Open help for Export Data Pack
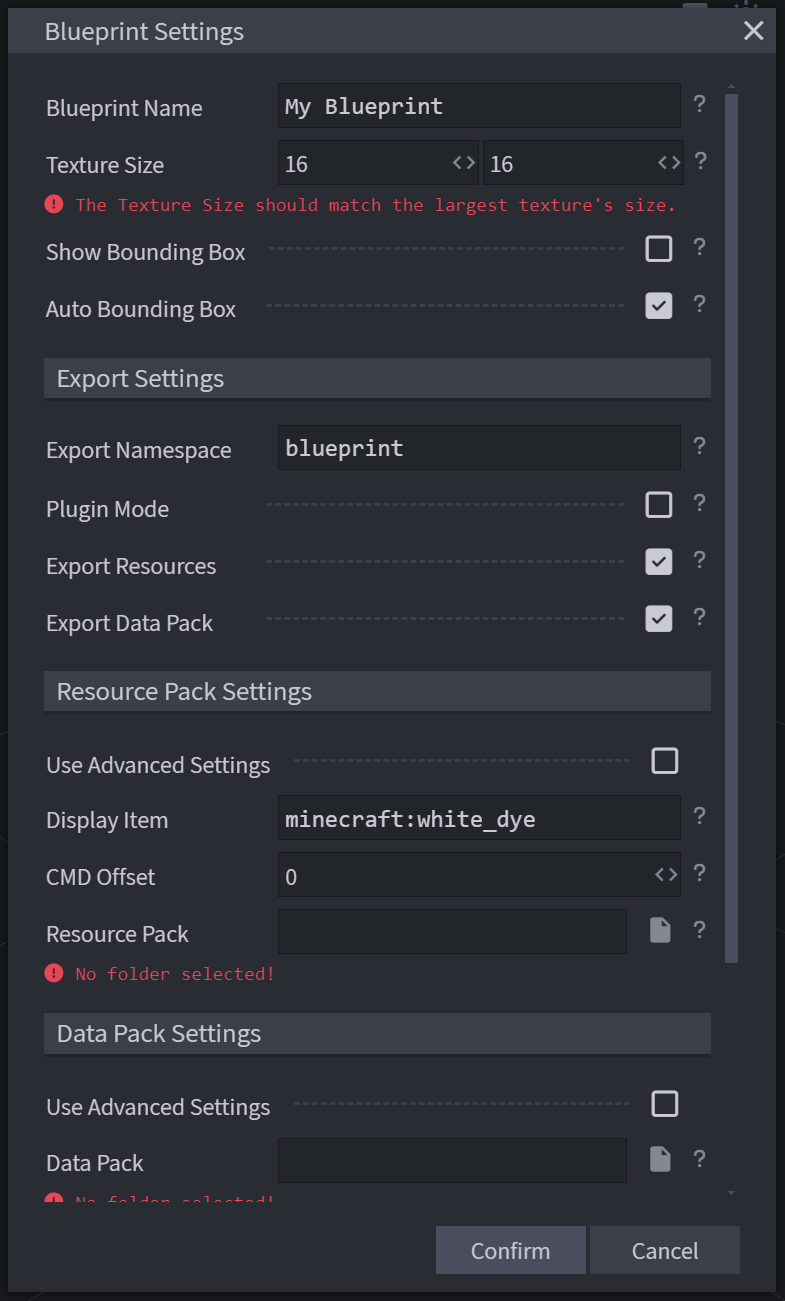Screen dimensions: 785x1301 (x=699, y=617)
